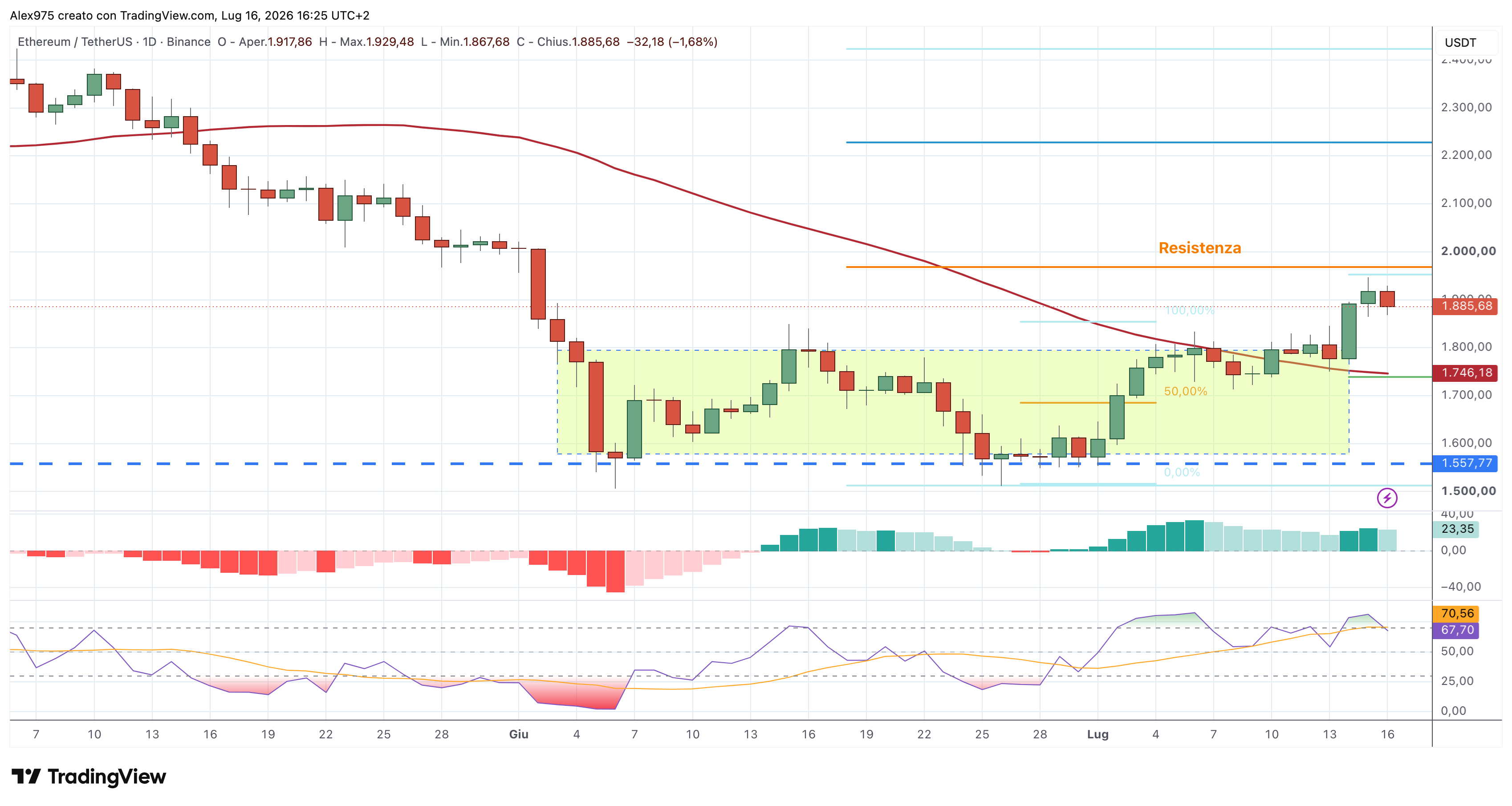Click the TradingView logo

point(89,776)
